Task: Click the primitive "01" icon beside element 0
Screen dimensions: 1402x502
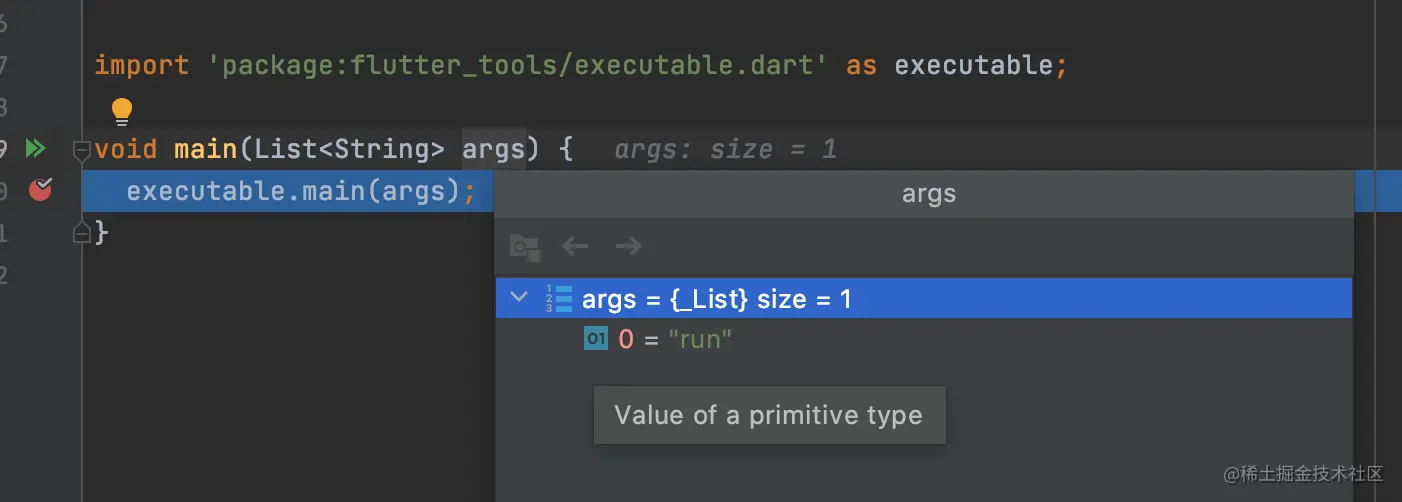Action: [x=596, y=339]
